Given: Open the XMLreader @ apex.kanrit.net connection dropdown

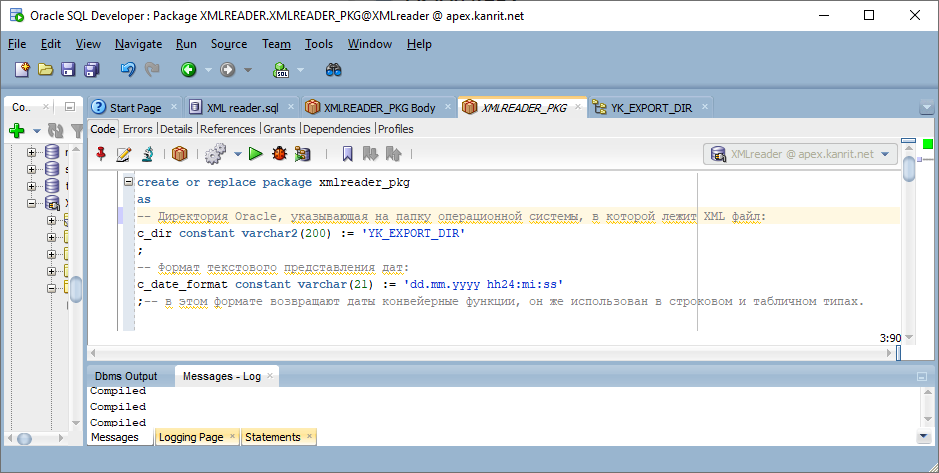Looking at the screenshot, I should tap(800, 154).
